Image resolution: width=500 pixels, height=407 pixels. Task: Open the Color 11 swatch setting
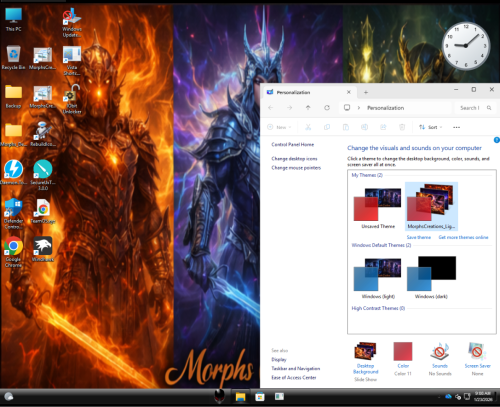tap(403, 359)
